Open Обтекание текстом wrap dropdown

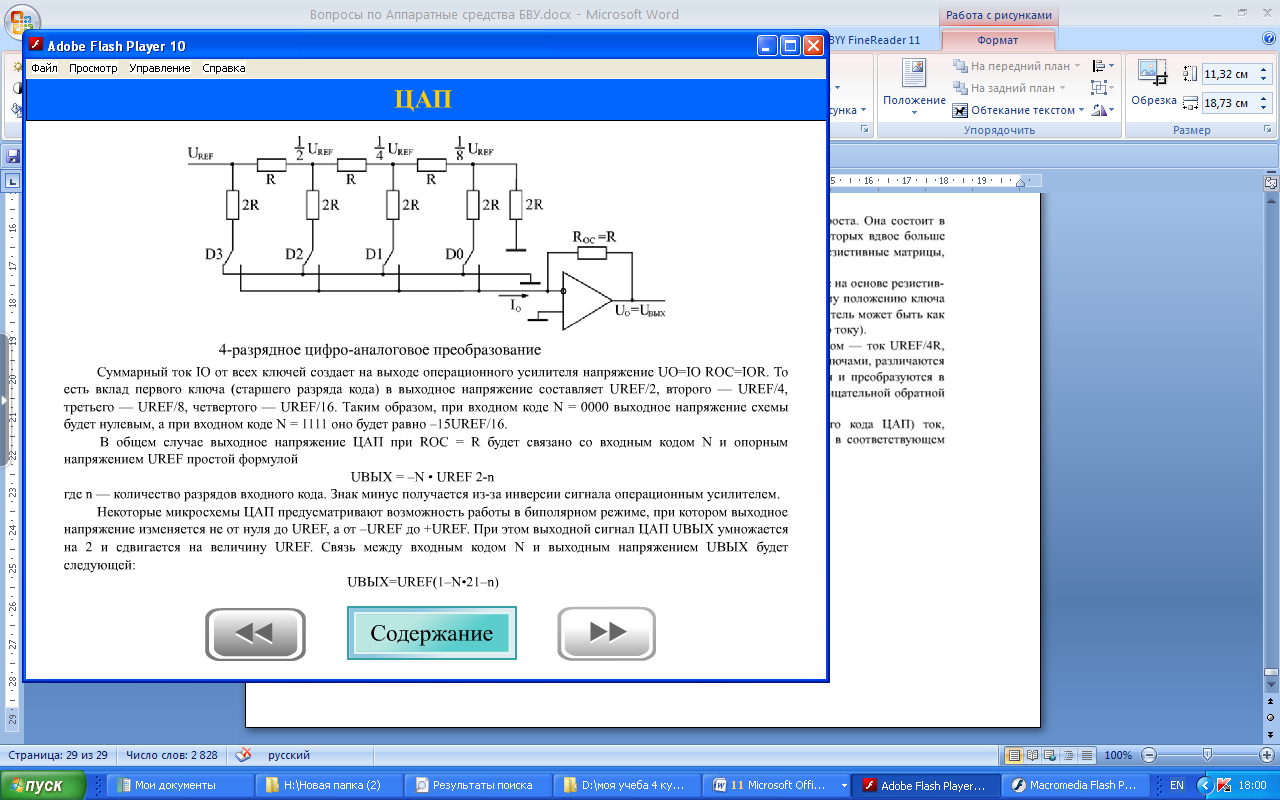(1020, 110)
